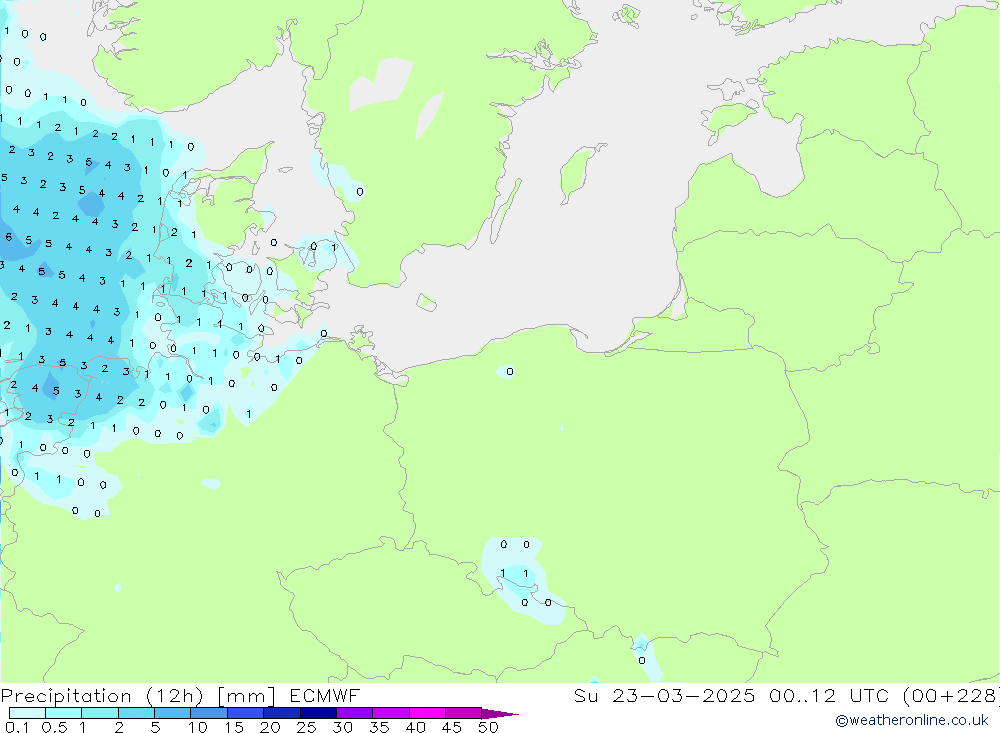Screen dimensions: 1000x733
Task: Click the 20–25 mm dark blue legend swatch
Action: (x=281, y=713)
